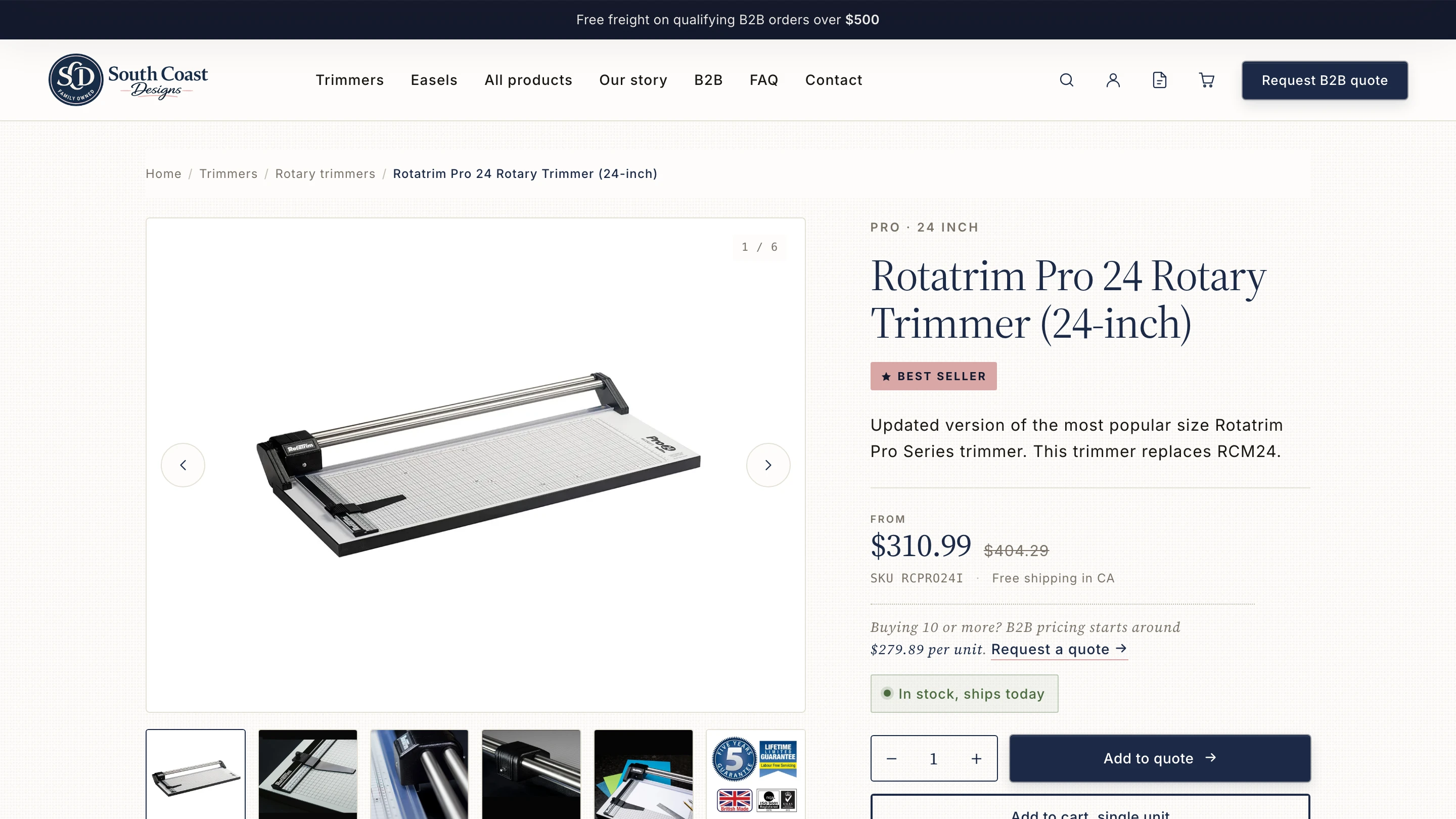Screen dimensions: 1456x819
Task: Open the B2B nav link
Action: tap(708, 80)
